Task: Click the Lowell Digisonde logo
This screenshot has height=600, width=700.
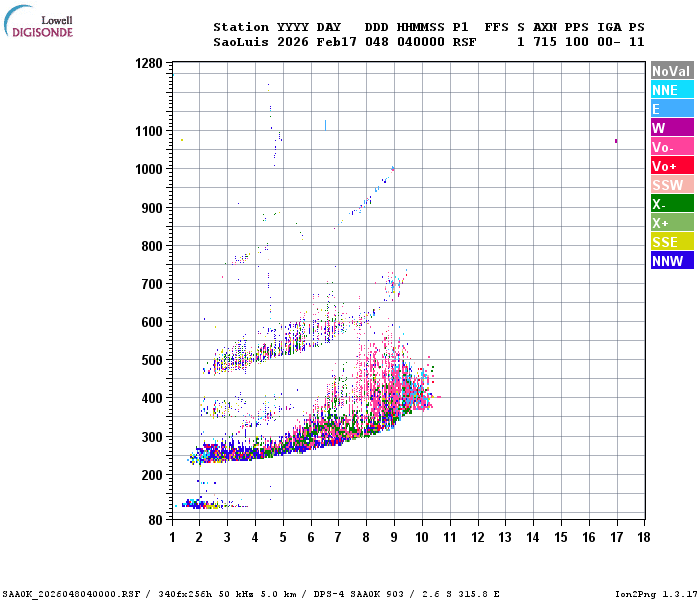Action: [38, 21]
